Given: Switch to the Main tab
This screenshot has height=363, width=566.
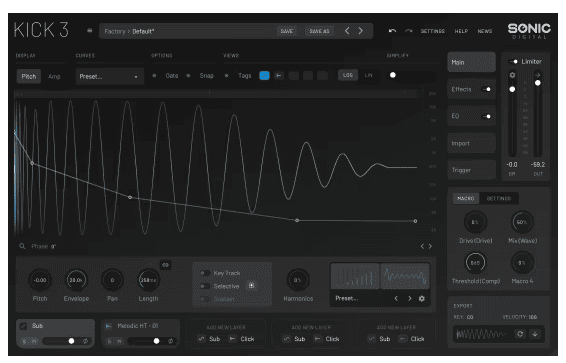Looking at the screenshot, I should coord(471,62).
